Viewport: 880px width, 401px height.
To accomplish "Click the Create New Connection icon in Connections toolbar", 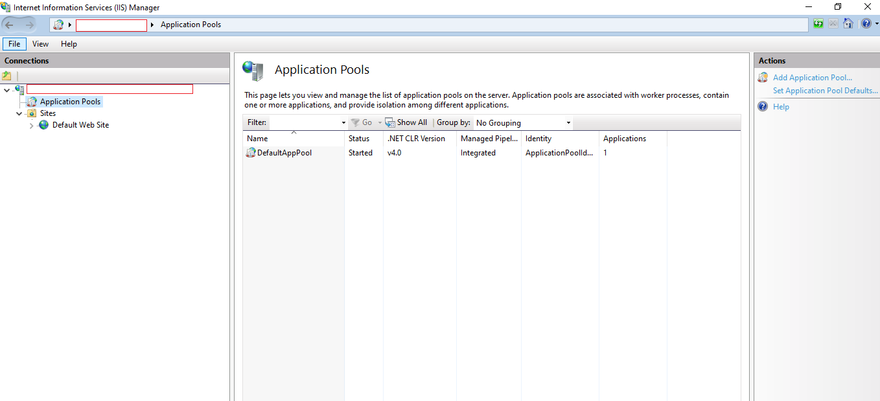I will [7, 76].
